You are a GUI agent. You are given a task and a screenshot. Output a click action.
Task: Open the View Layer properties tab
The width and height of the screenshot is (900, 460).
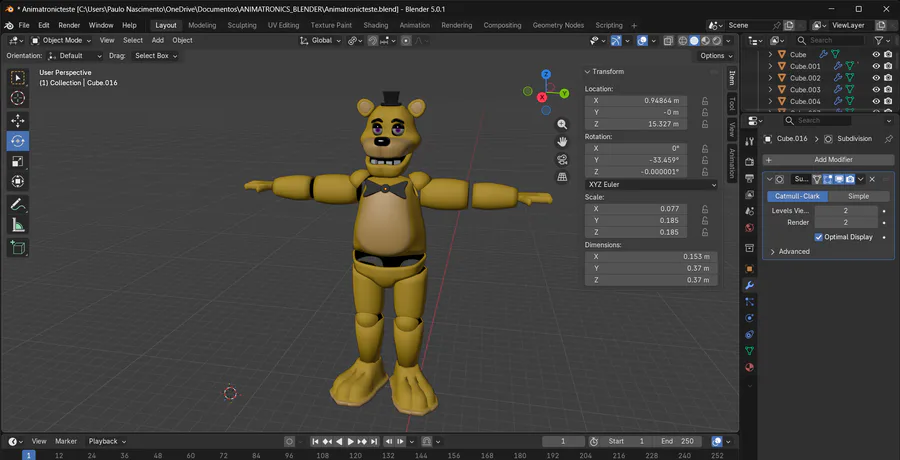749,195
